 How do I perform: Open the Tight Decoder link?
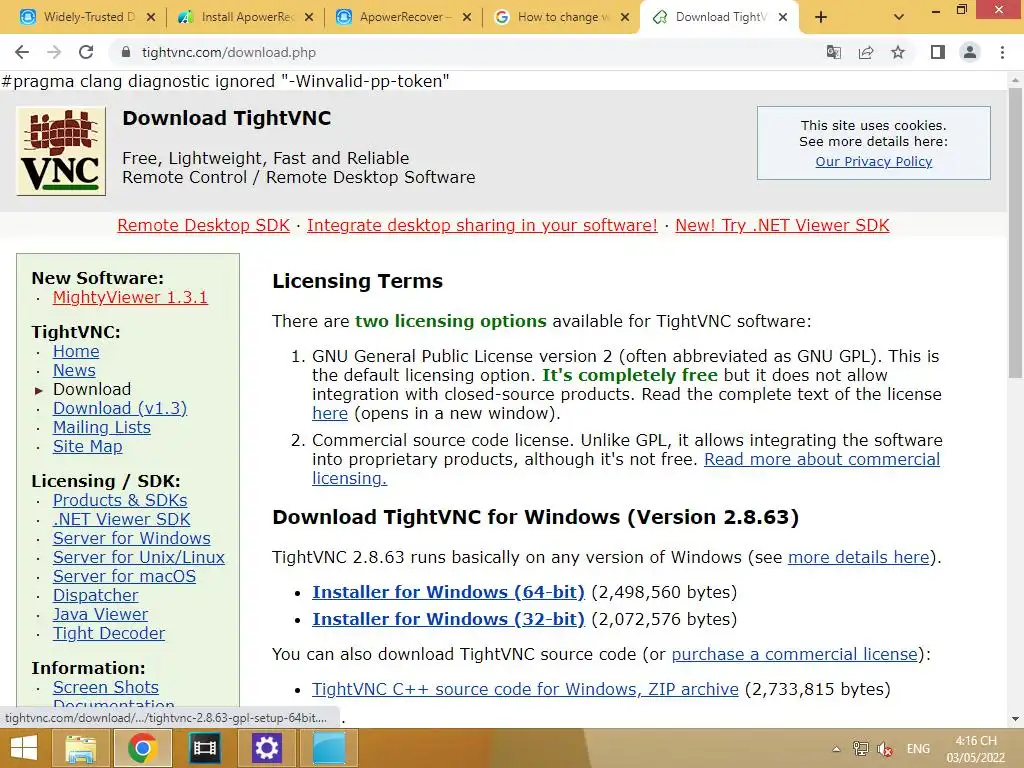pyautogui.click(x=108, y=633)
